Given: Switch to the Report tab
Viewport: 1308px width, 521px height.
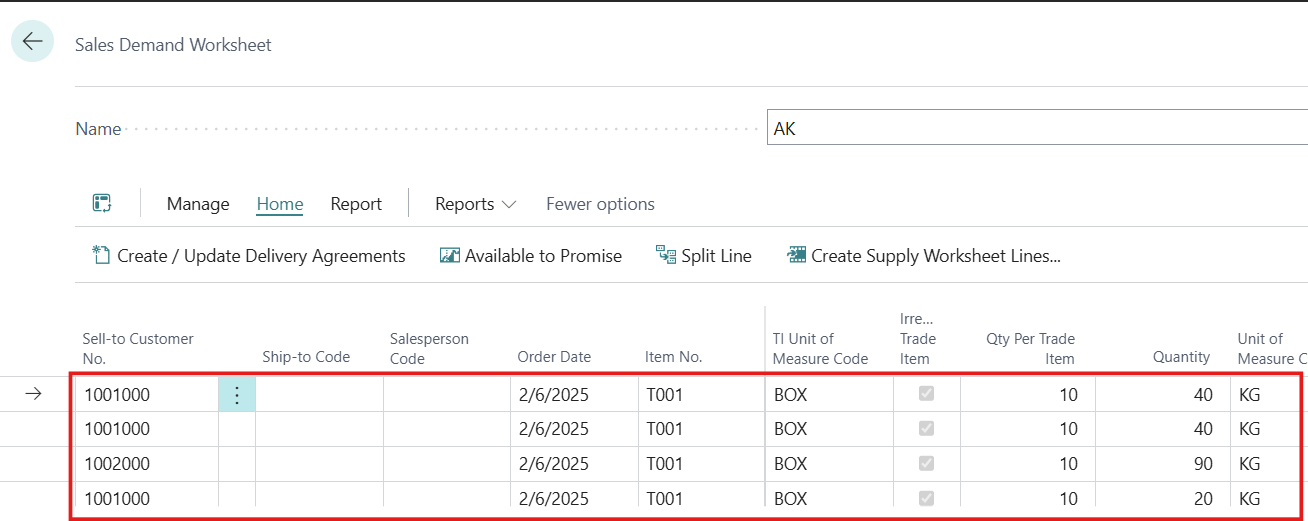Looking at the screenshot, I should [x=356, y=204].
